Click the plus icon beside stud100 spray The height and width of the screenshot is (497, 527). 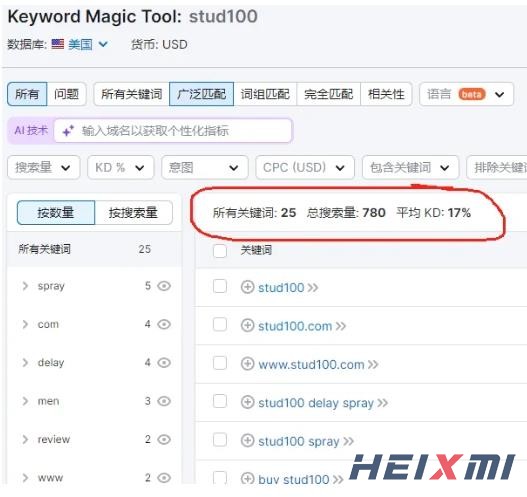pyautogui.click(x=247, y=441)
